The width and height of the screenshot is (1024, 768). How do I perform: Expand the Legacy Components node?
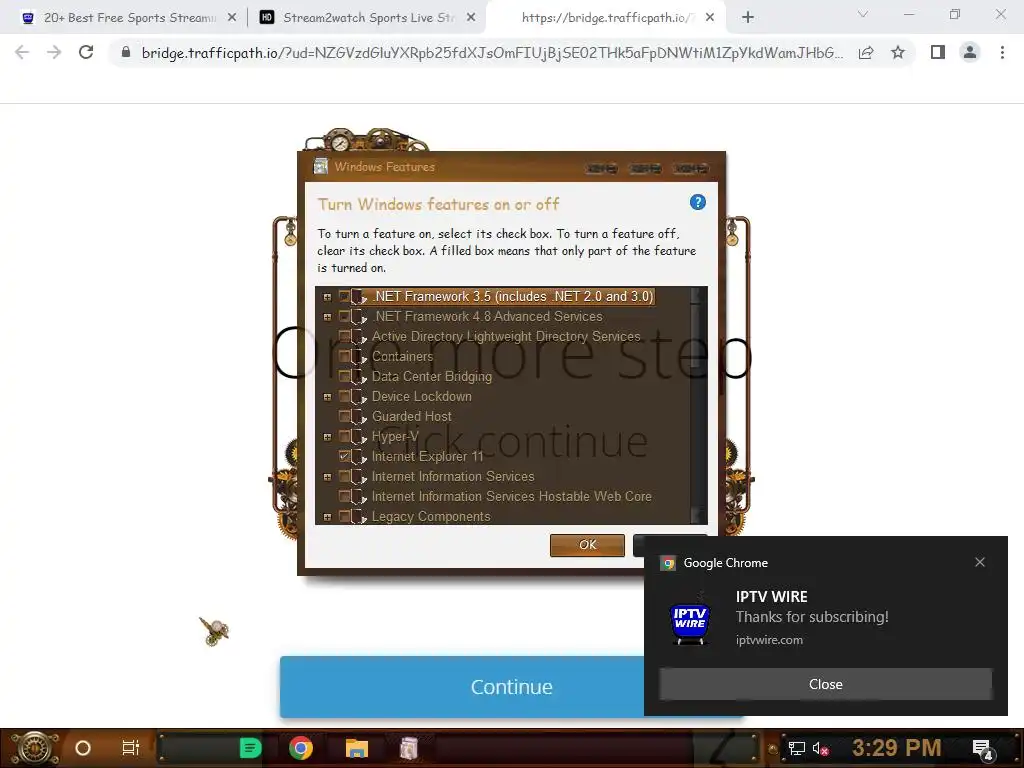[x=327, y=517]
